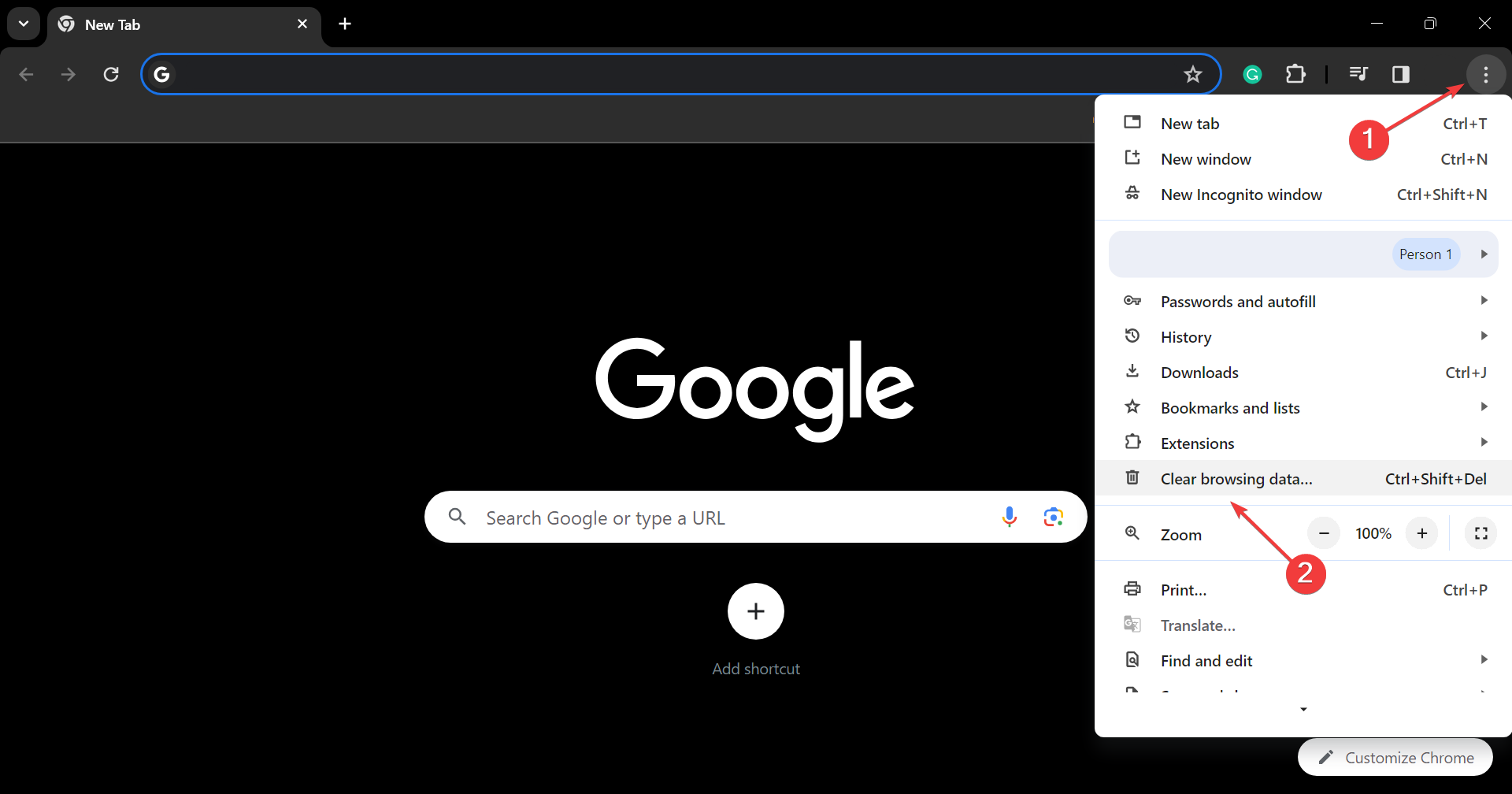Open the media controls icon
This screenshot has width=1512, height=794.
(1358, 74)
